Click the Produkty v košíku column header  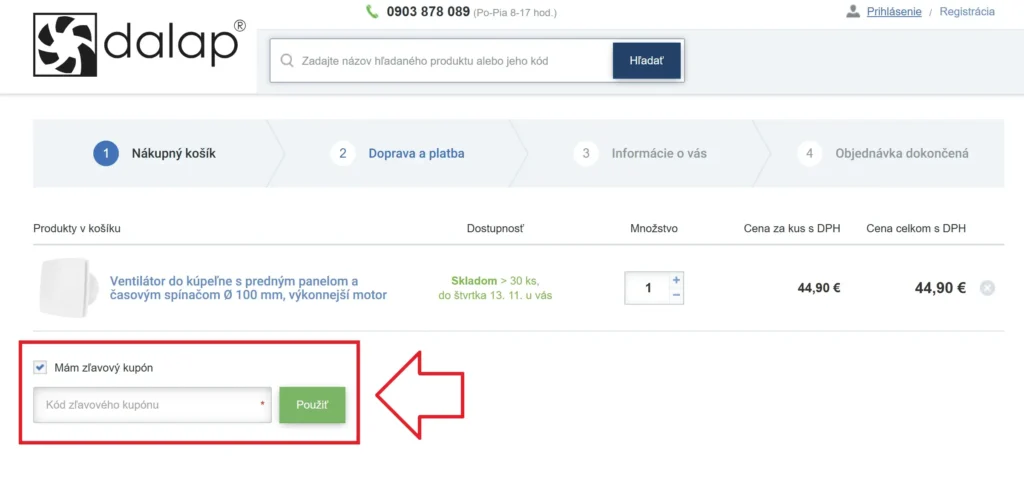pyautogui.click(x=77, y=229)
